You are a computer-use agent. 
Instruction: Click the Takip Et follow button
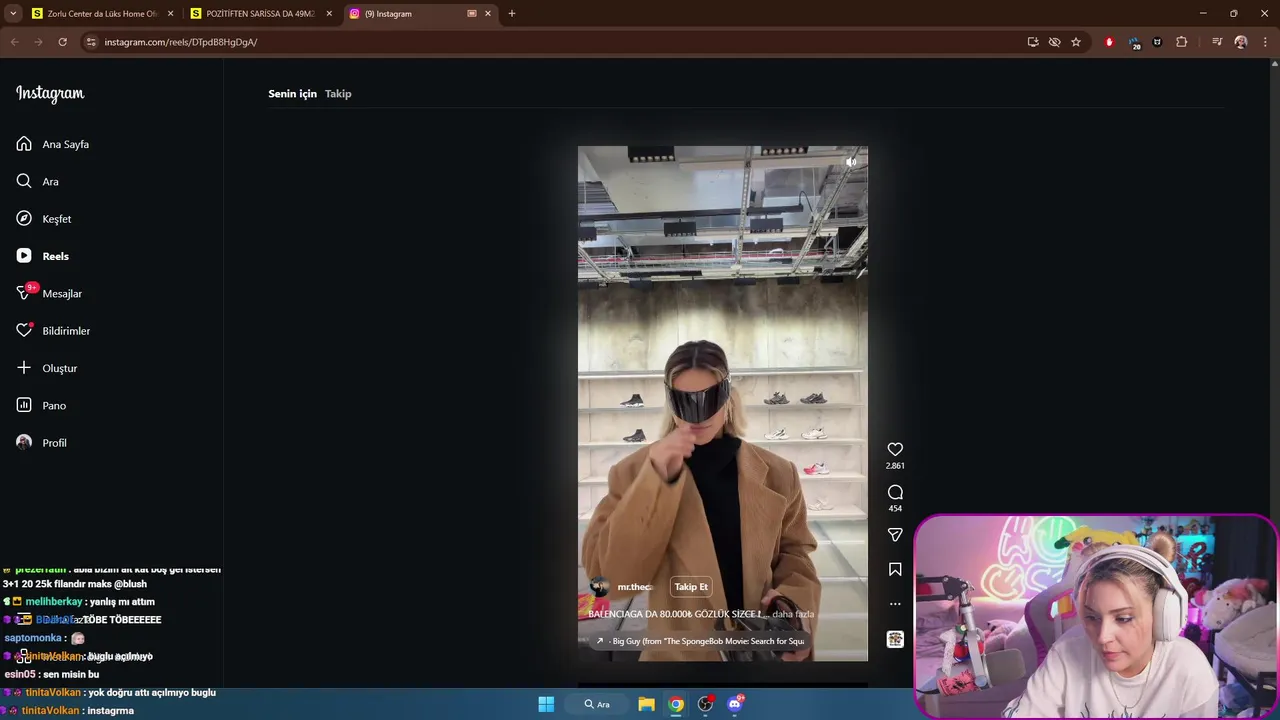click(691, 587)
